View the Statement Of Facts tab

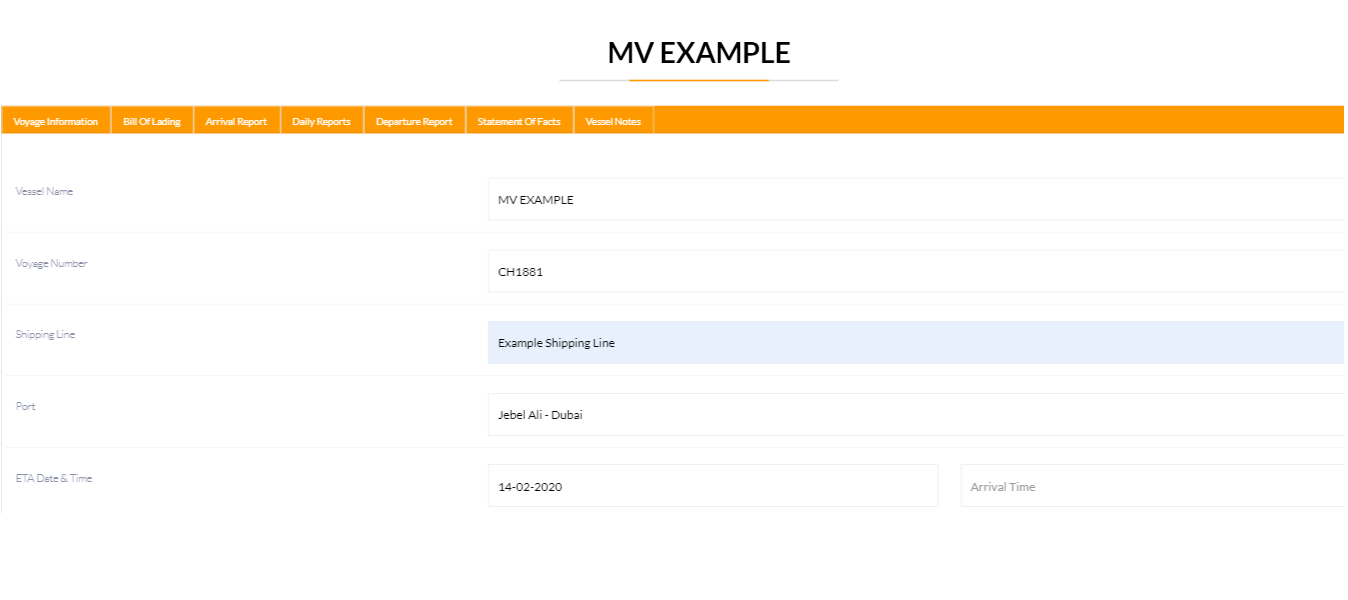click(519, 121)
